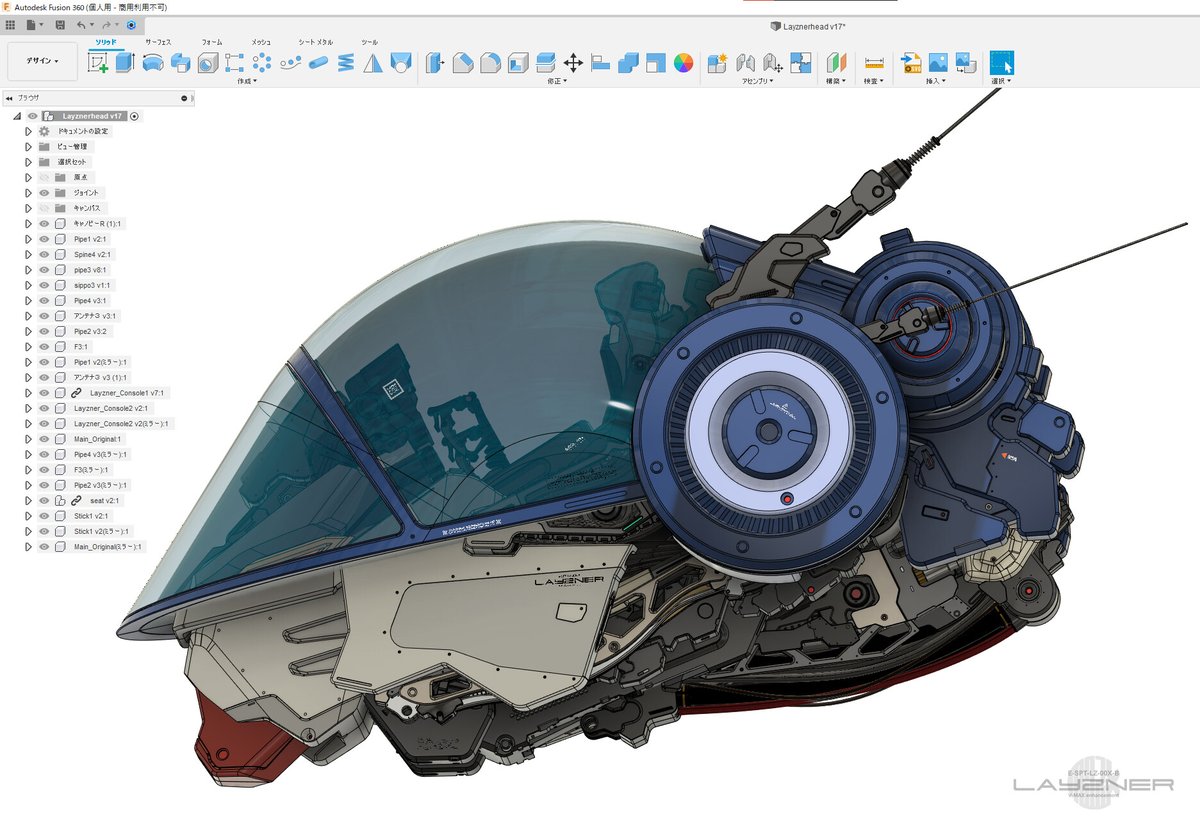Toggle visibility of seat v2:1
Image resolution: width=1200 pixels, height=821 pixels.
pos(44,500)
